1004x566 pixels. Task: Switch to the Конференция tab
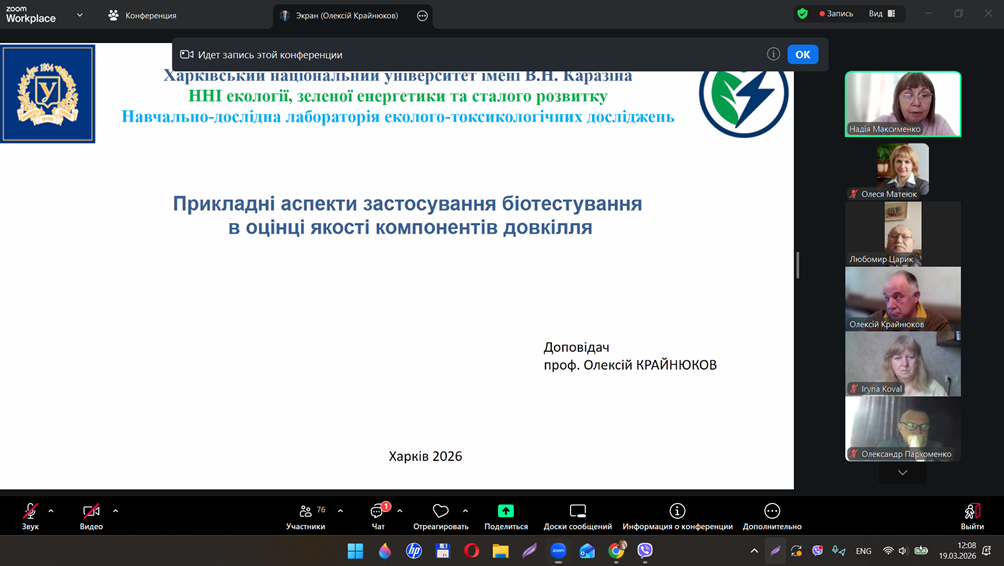click(143, 15)
